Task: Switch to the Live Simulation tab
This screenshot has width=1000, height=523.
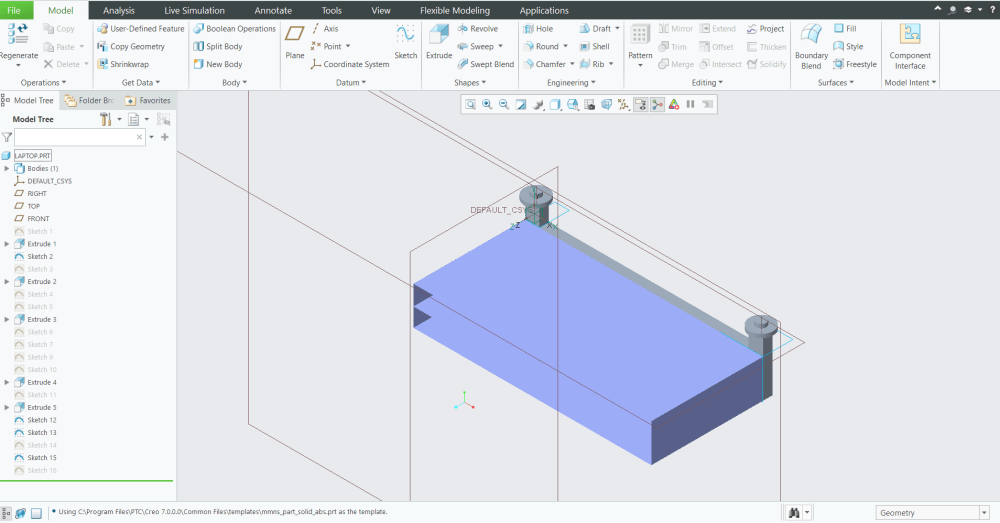Action: click(195, 10)
